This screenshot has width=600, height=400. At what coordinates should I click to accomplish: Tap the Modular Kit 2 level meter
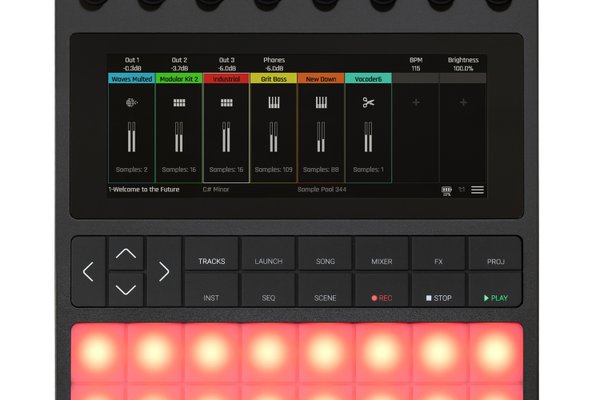(x=179, y=137)
